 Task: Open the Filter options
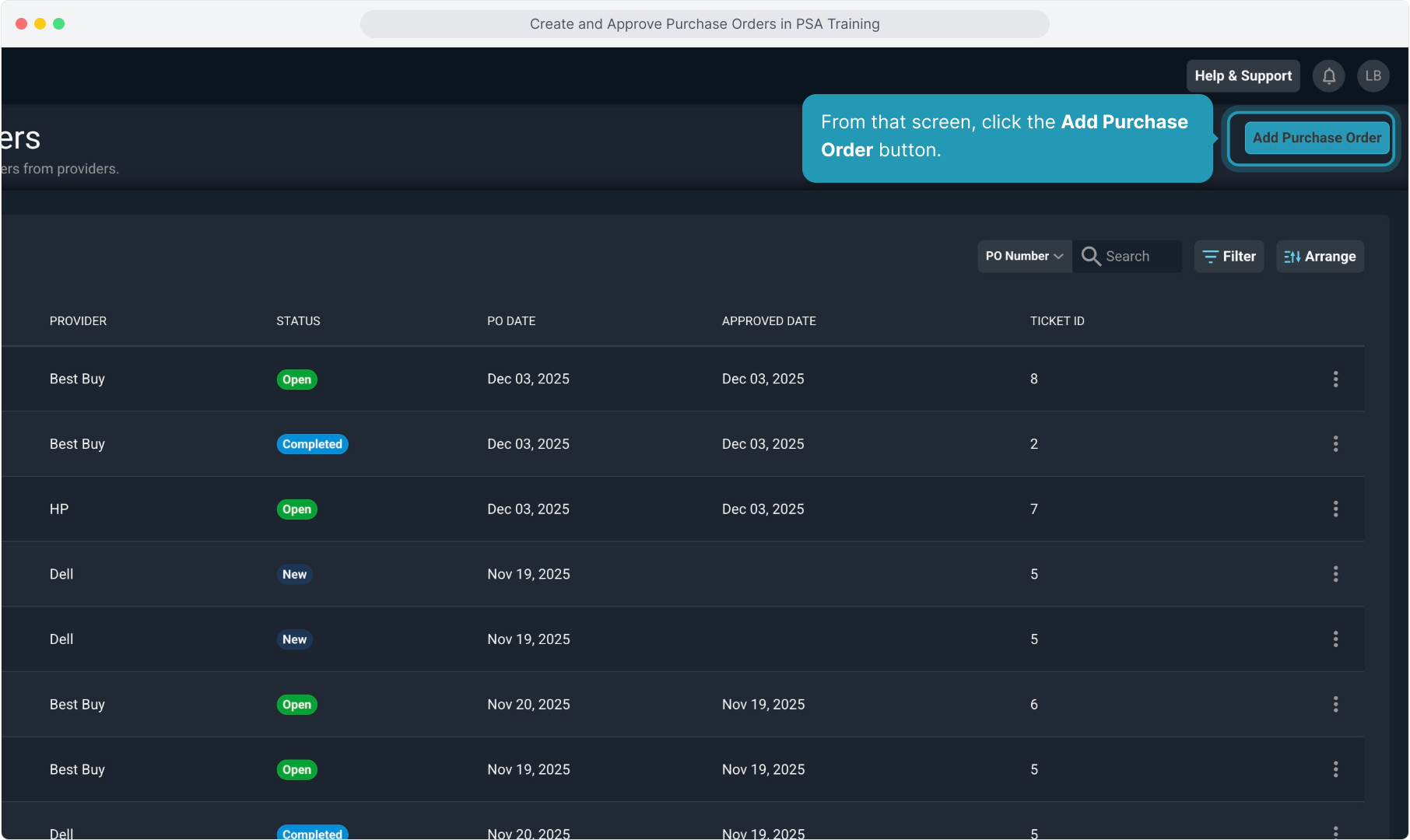tap(1229, 257)
